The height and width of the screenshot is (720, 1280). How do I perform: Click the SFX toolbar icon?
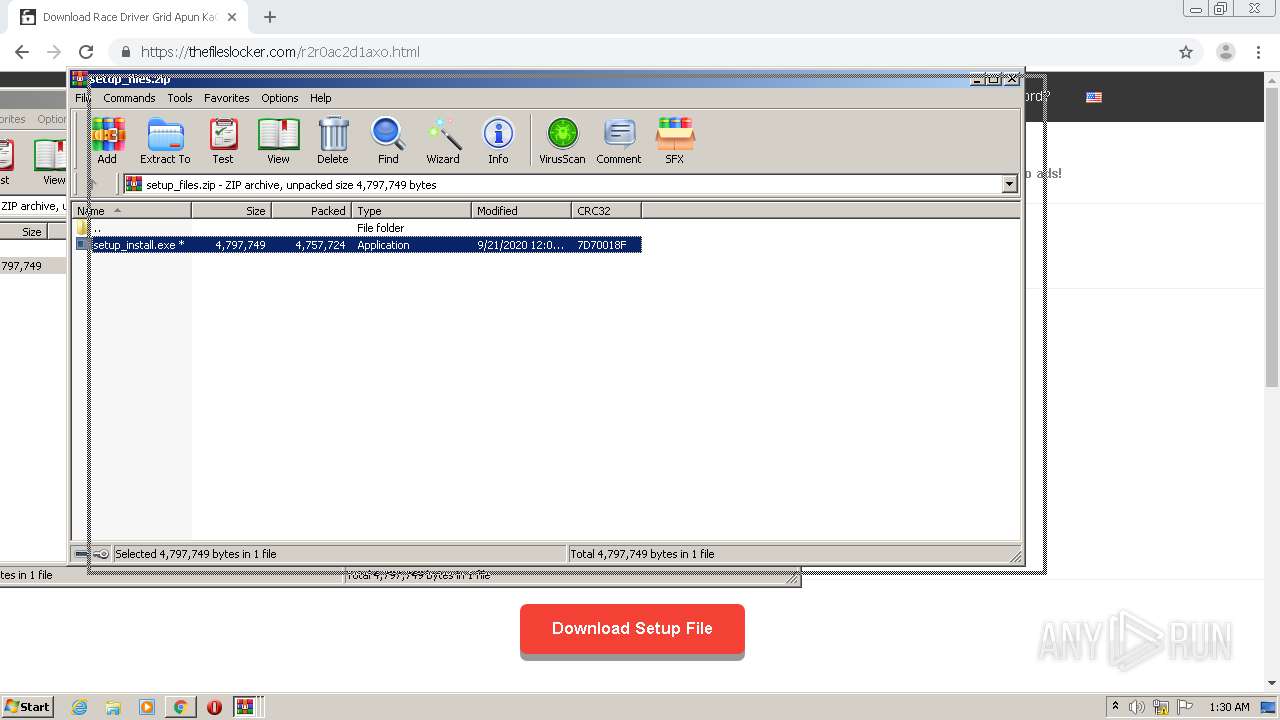(x=675, y=140)
